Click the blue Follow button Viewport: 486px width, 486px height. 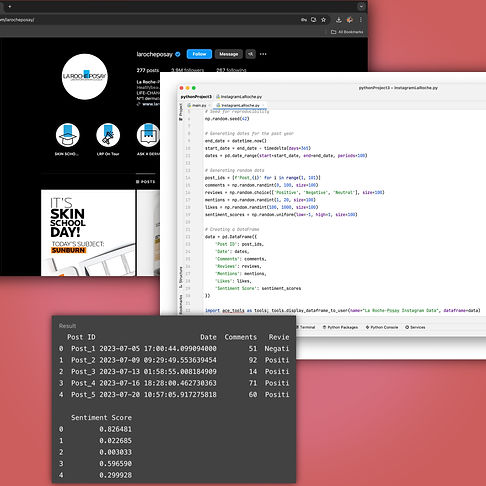pyautogui.click(x=199, y=54)
